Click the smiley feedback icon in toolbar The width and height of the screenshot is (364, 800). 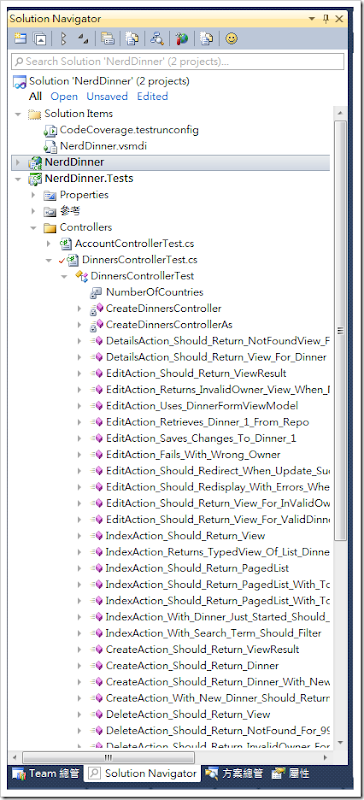click(x=231, y=39)
